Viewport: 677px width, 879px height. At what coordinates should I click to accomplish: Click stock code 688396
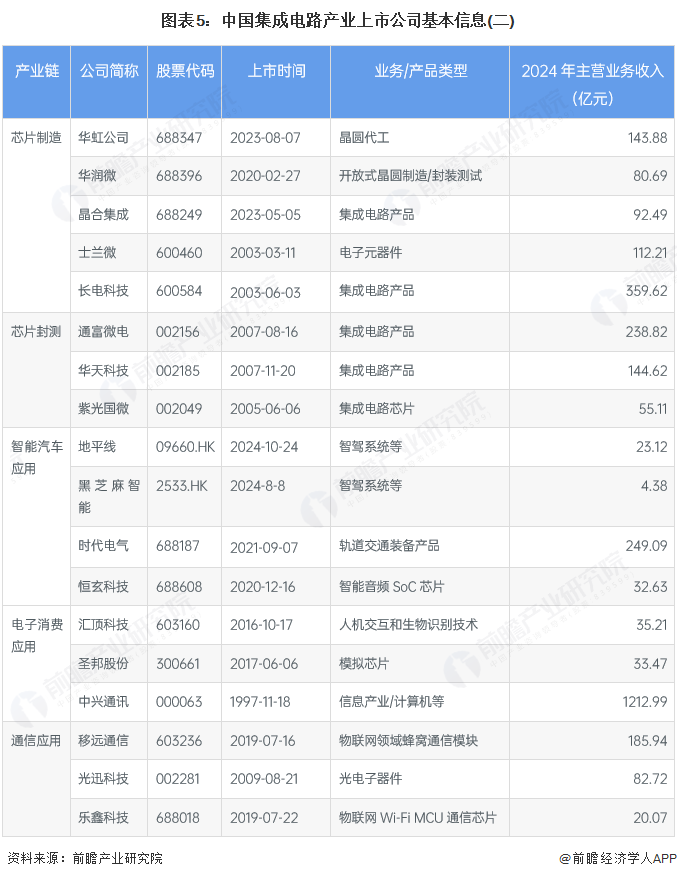[179, 176]
